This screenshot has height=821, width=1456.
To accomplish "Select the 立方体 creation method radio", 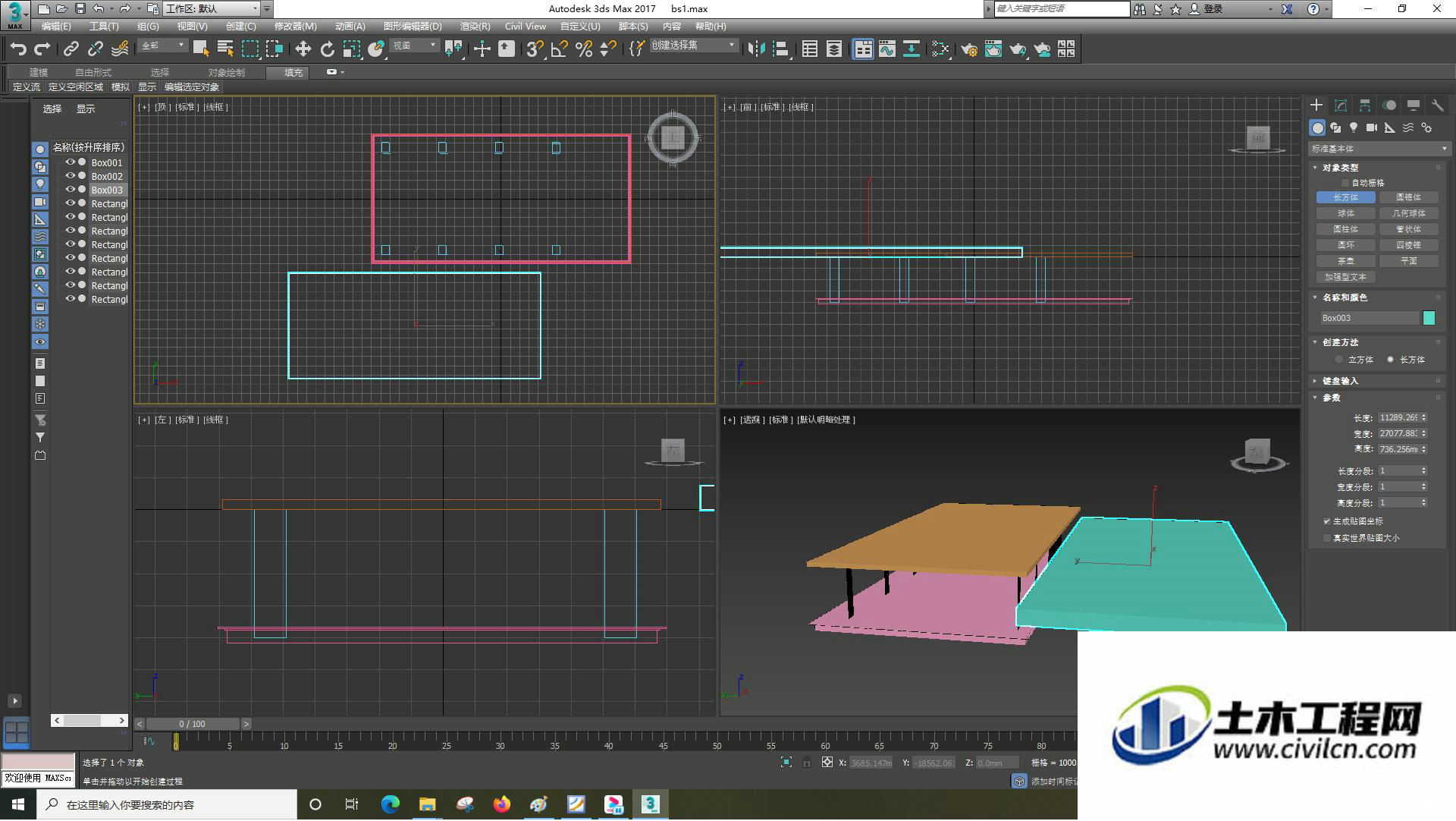I will (1338, 360).
